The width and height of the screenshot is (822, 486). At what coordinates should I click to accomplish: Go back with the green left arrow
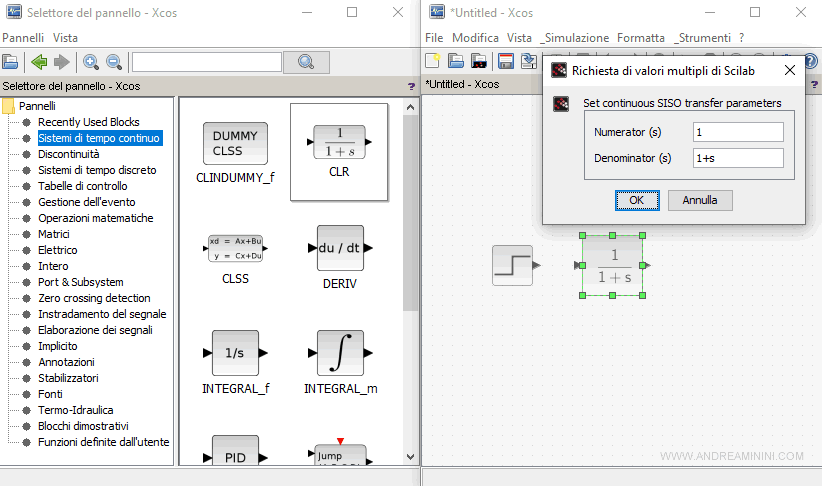pos(39,62)
